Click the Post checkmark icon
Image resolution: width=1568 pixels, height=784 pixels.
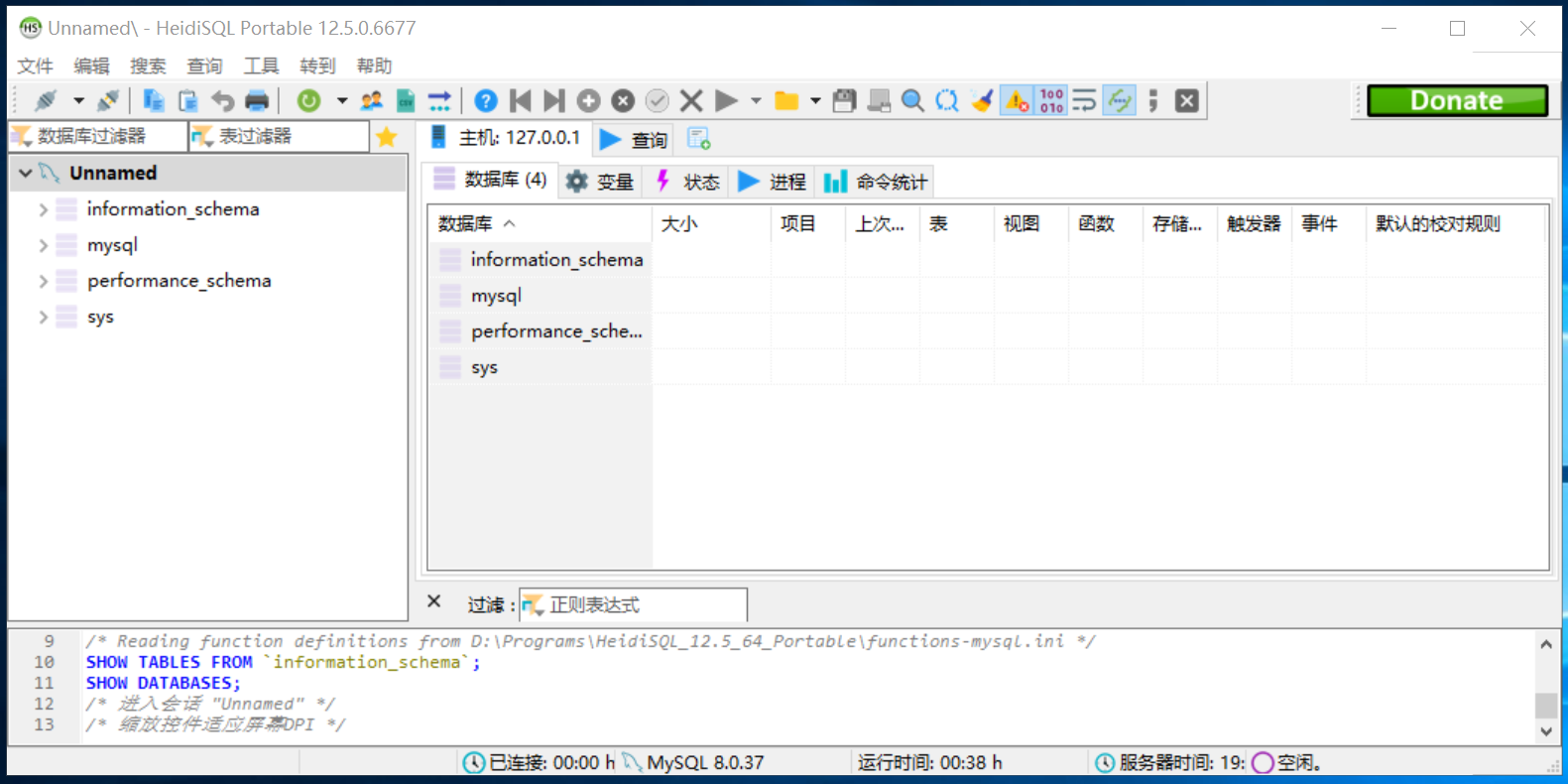(658, 100)
